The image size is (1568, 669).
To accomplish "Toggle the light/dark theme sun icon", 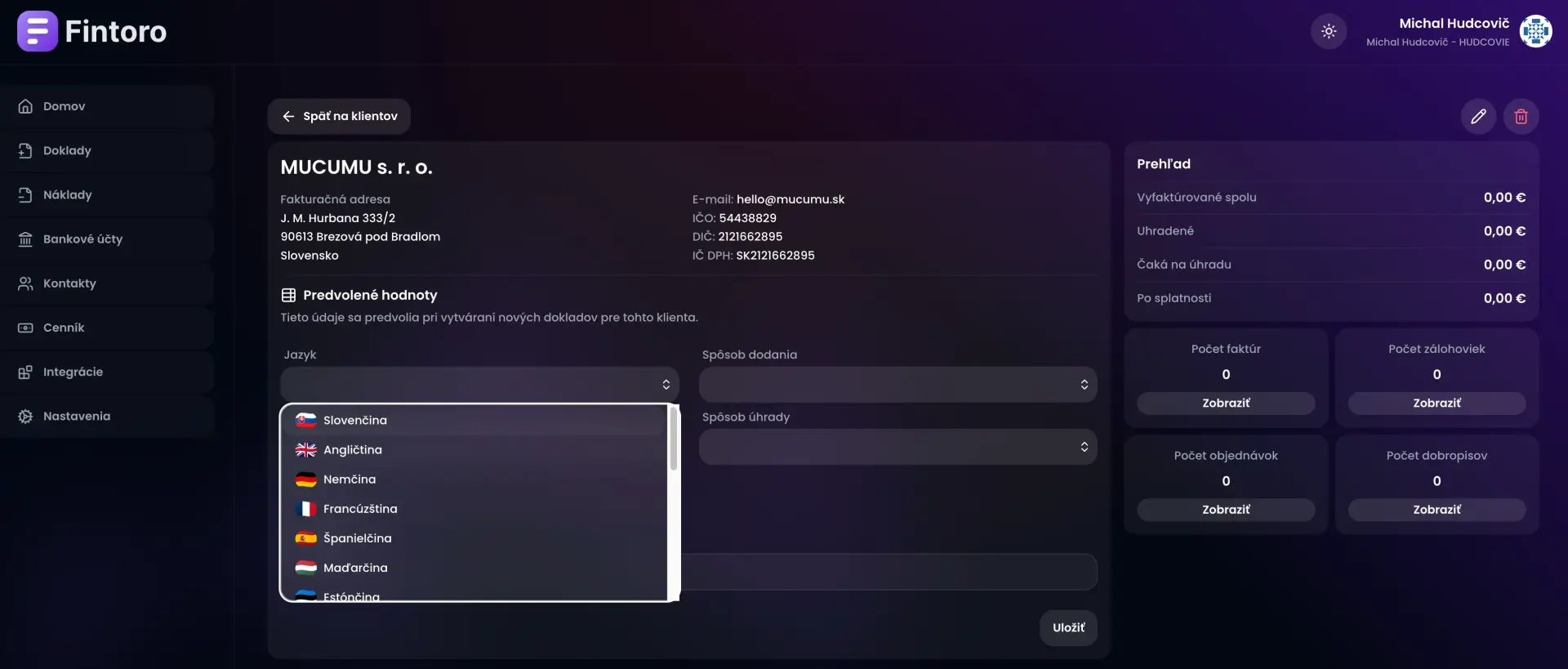I will point(1328,32).
